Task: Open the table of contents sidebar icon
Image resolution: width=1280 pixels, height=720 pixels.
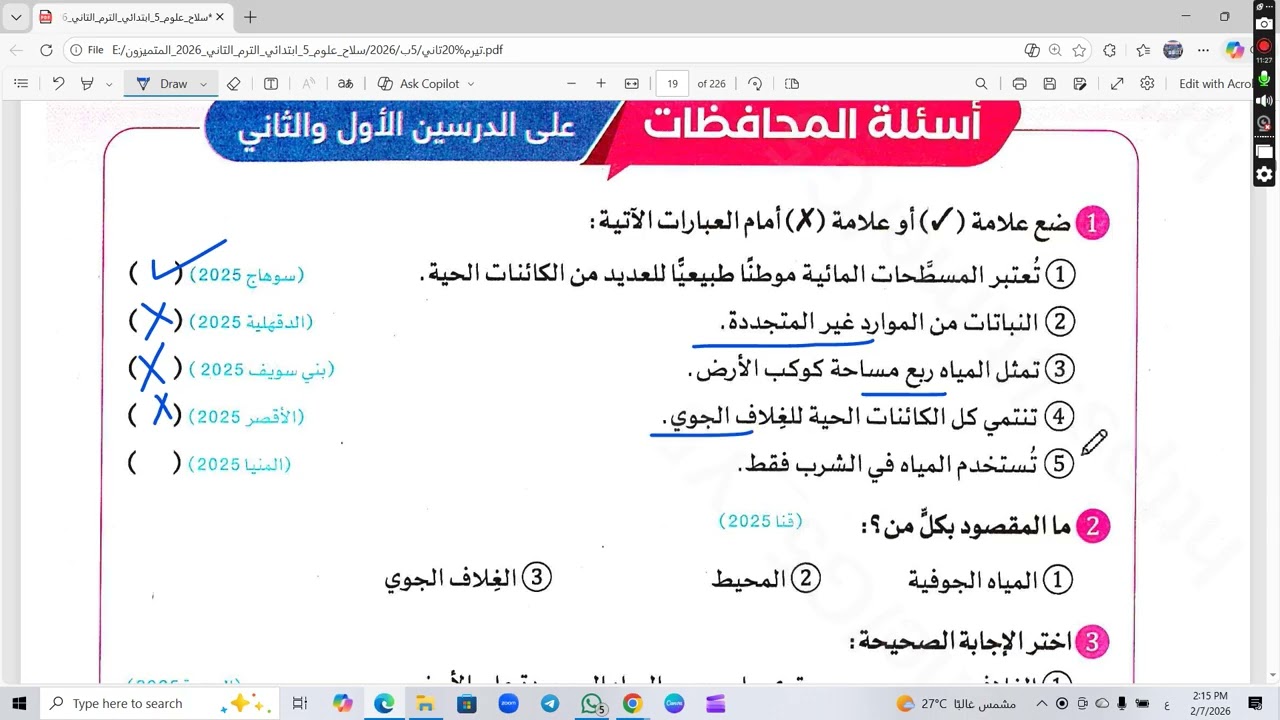Action: click(x=21, y=84)
